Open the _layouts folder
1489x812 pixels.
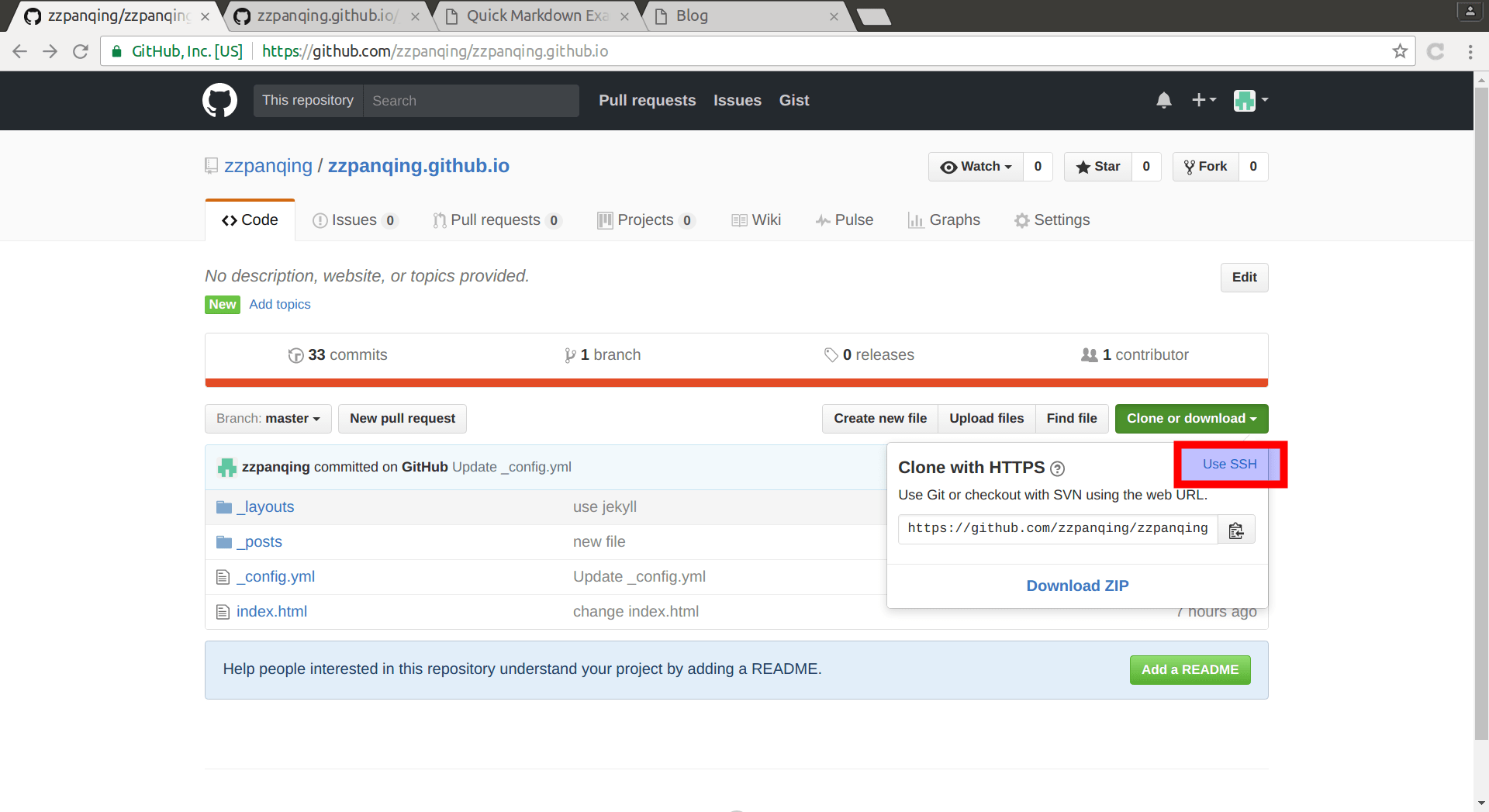(x=265, y=506)
